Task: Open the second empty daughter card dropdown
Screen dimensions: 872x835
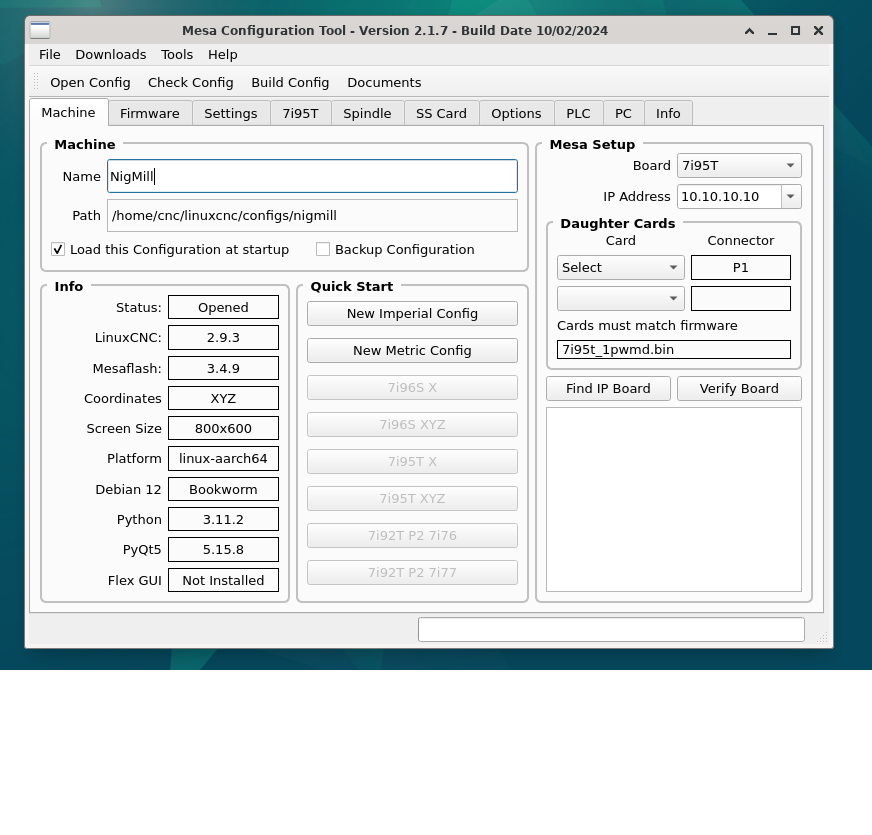Action: (x=620, y=299)
